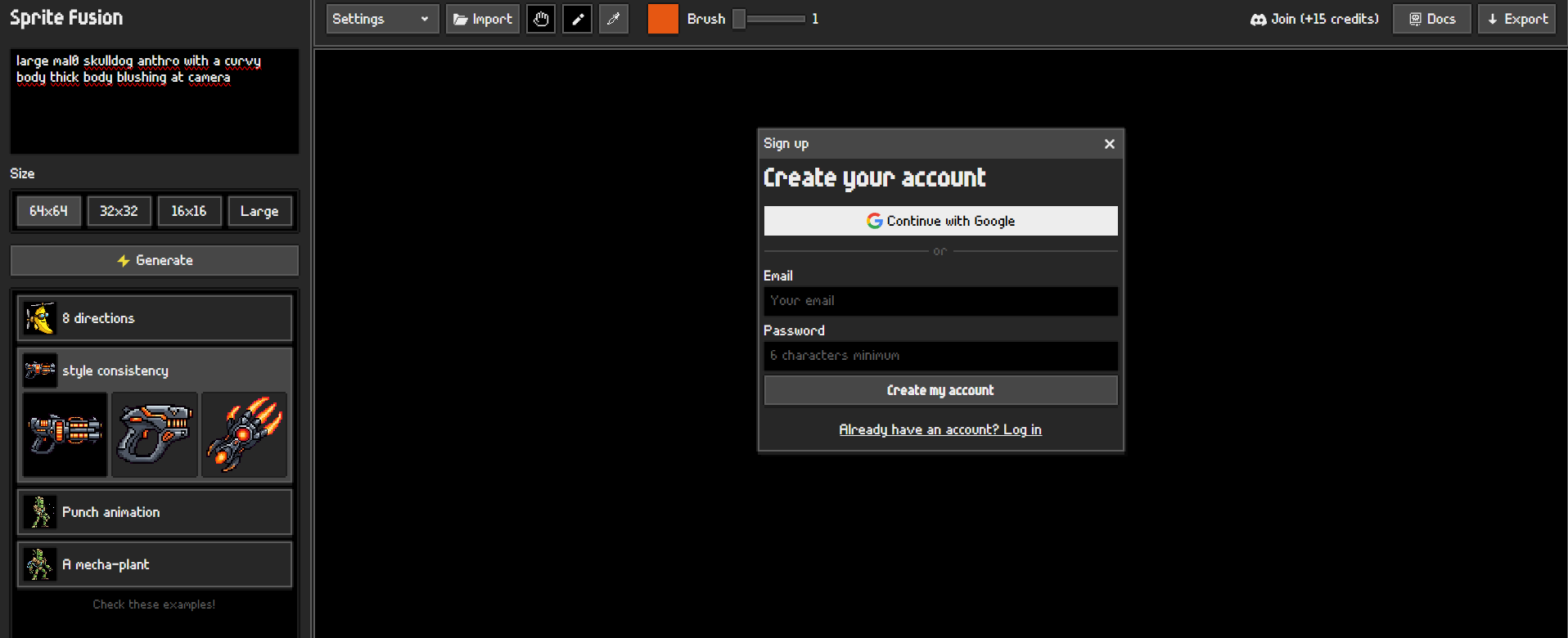Image resolution: width=1568 pixels, height=638 pixels.
Task: Click Create my account button
Action: pyautogui.click(x=941, y=390)
